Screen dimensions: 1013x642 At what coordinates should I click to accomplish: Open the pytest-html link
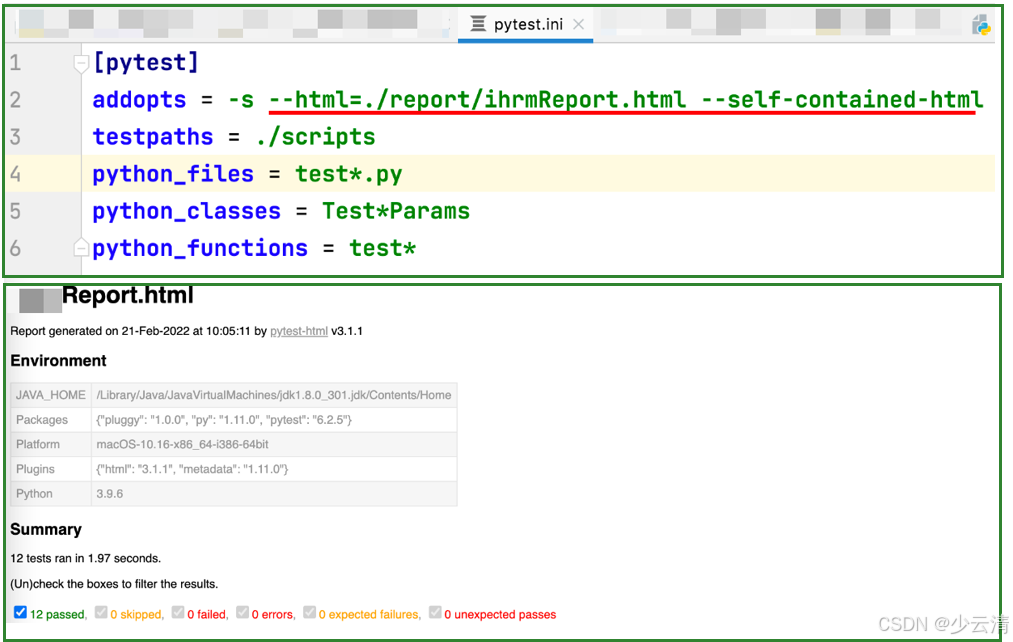(298, 331)
